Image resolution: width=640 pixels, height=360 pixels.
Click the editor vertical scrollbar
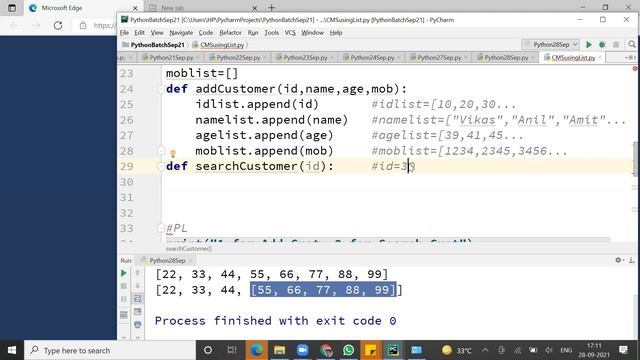click(x=635, y=159)
